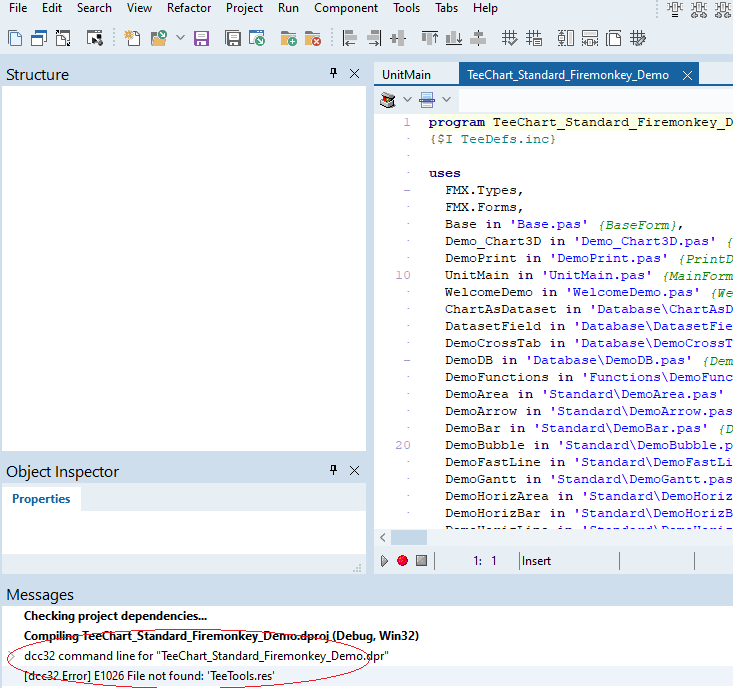This screenshot has width=733, height=688.
Task: Toggle Form/Unit view toolbar icon
Action: click(63, 38)
